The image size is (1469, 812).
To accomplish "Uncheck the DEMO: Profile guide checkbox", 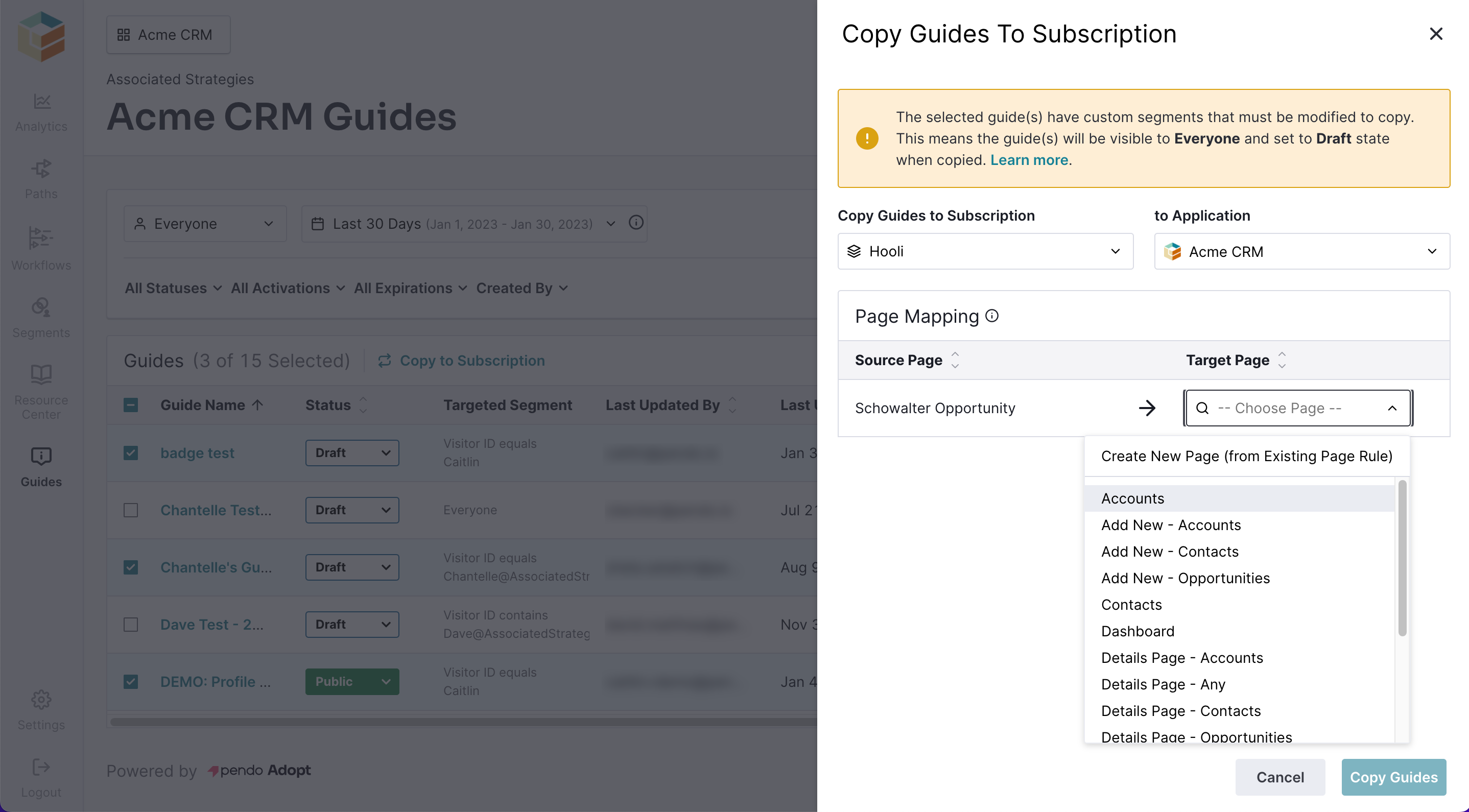I will pyautogui.click(x=131, y=681).
